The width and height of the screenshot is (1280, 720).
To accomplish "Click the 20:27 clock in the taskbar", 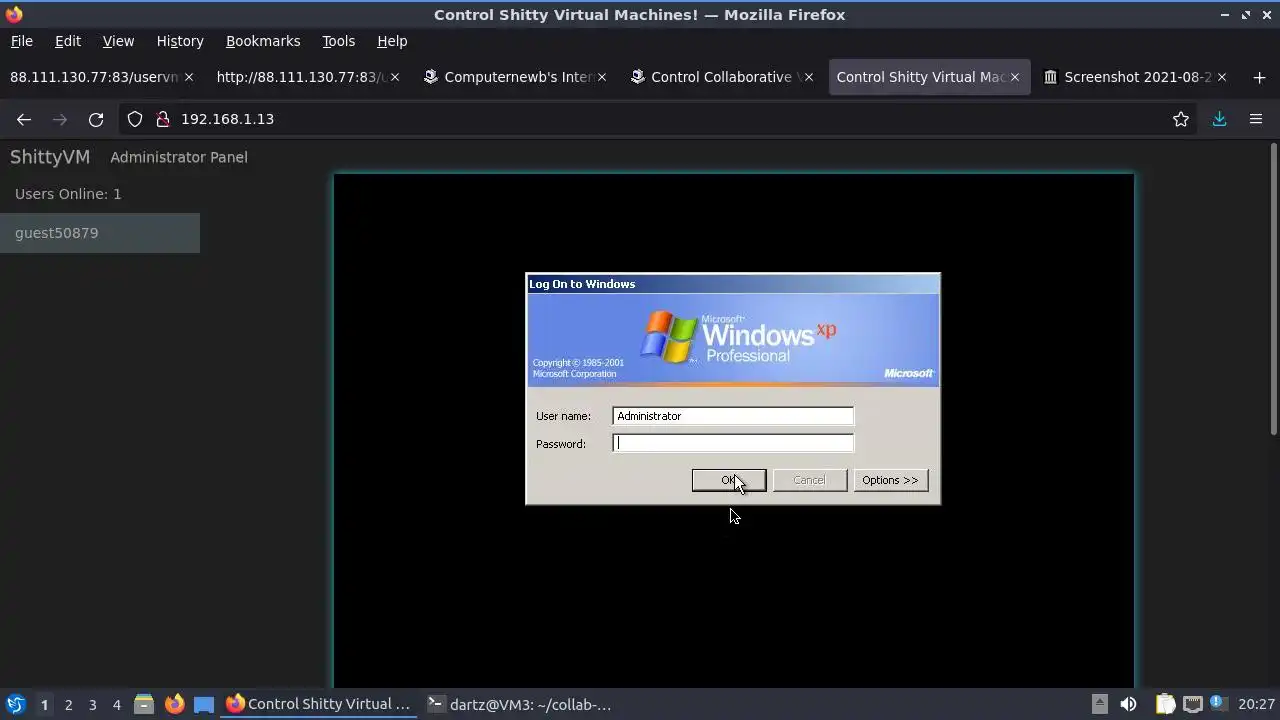I will [1256, 704].
